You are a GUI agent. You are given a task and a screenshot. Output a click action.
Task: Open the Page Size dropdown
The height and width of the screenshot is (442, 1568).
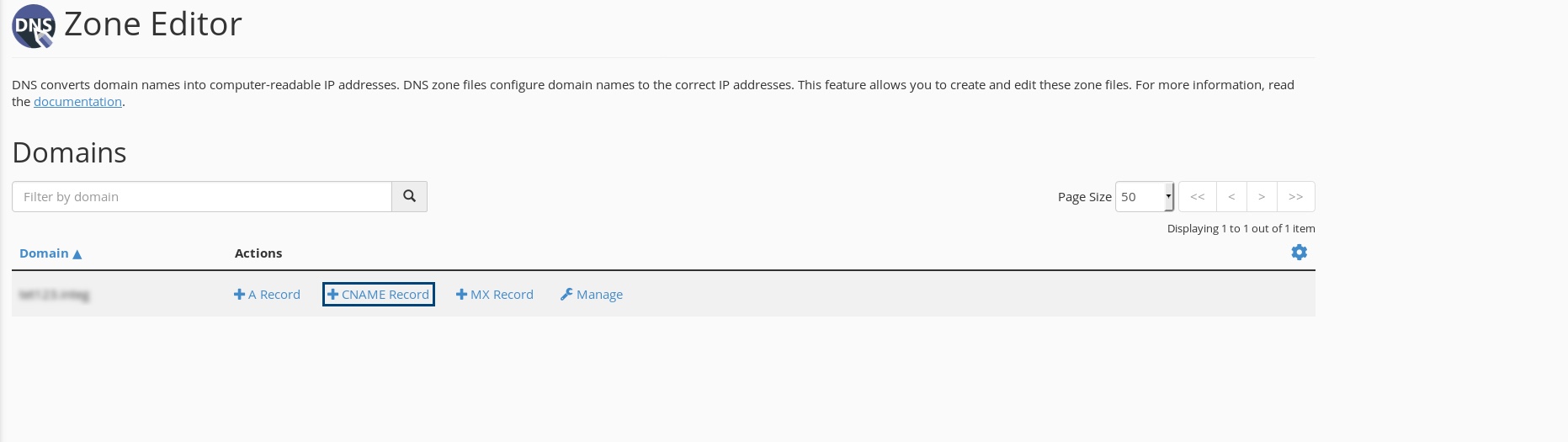click(1144, 197)
